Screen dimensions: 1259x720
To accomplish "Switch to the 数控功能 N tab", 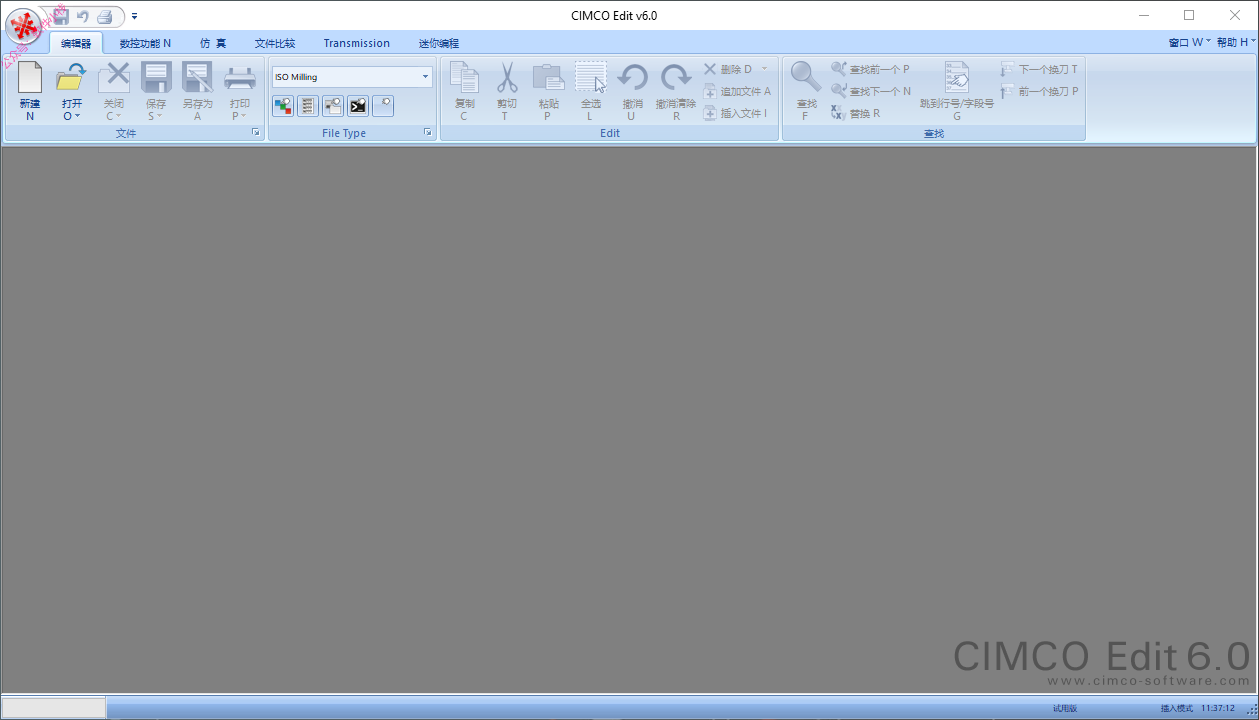I will coord(145,43).
